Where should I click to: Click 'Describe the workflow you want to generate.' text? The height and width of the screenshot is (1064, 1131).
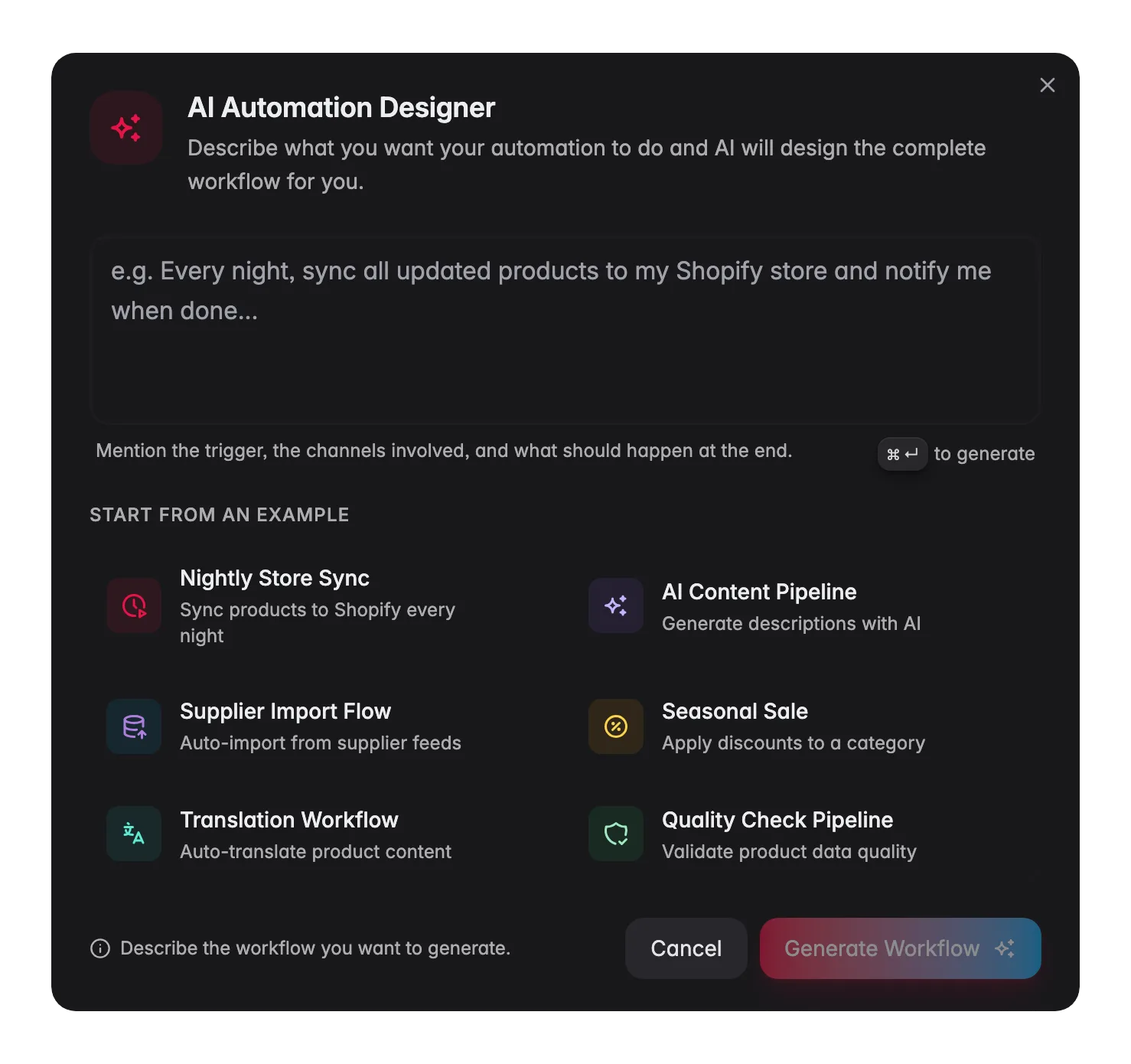point(315,948)
